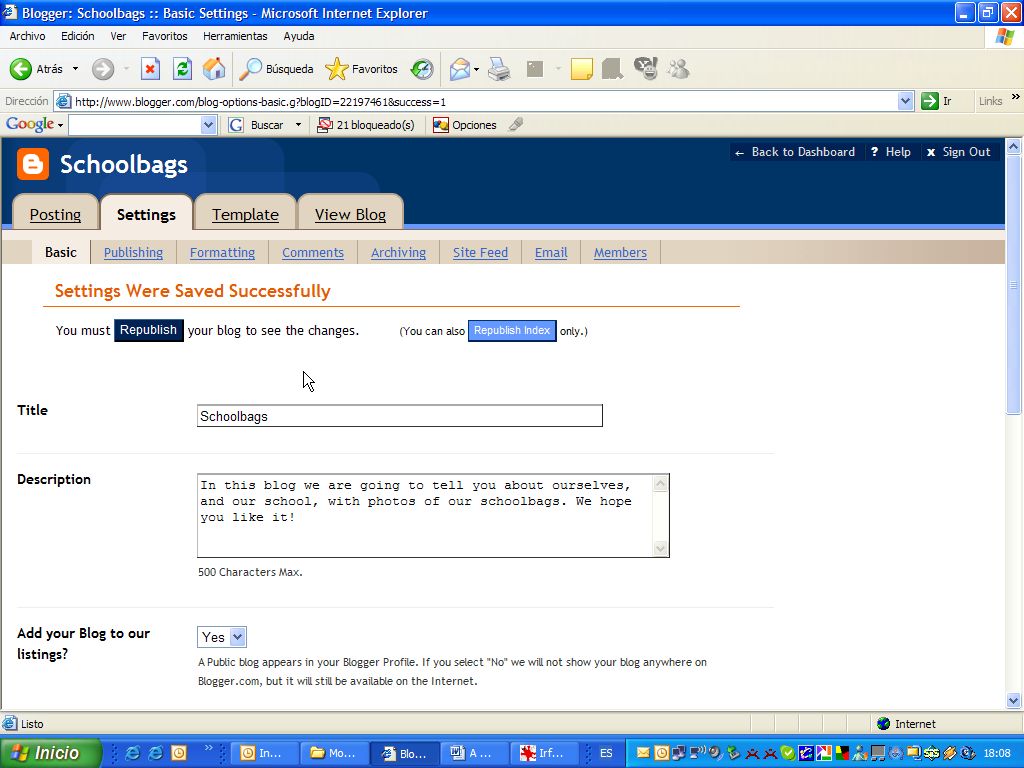Image resolution: width=1024 pixels, height=768 pixels.
Task: Open the Archivo menu
Action: click(27, 36)
